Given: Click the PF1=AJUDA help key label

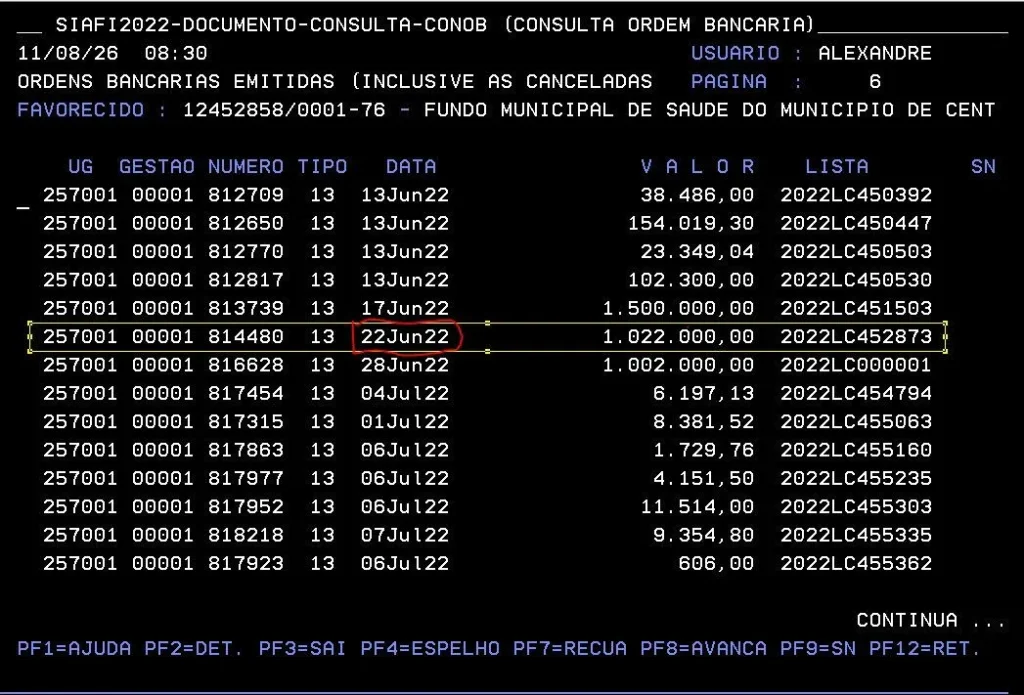Looking at the screenshot, I should click(74, 649).
